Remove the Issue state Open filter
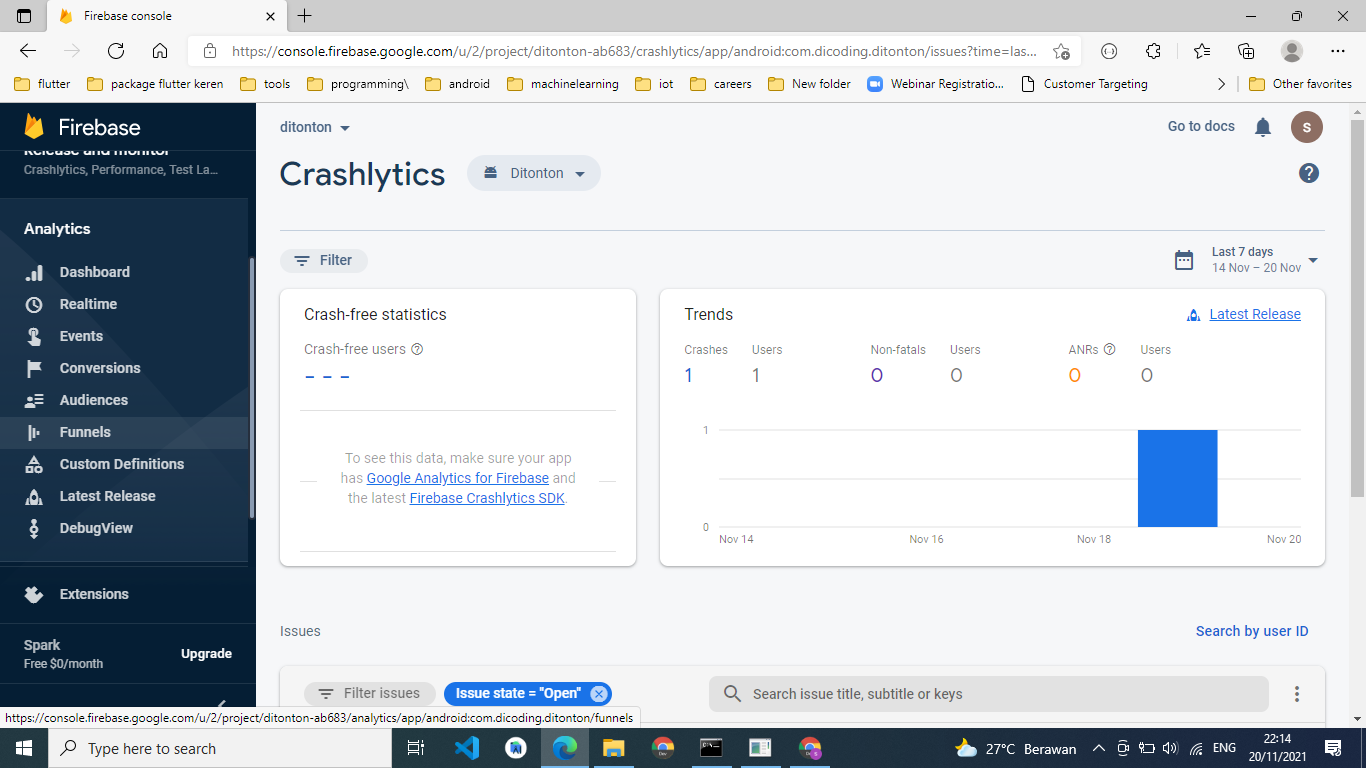Viewport: 1366px width, 768px height. (x=598, y=694)
